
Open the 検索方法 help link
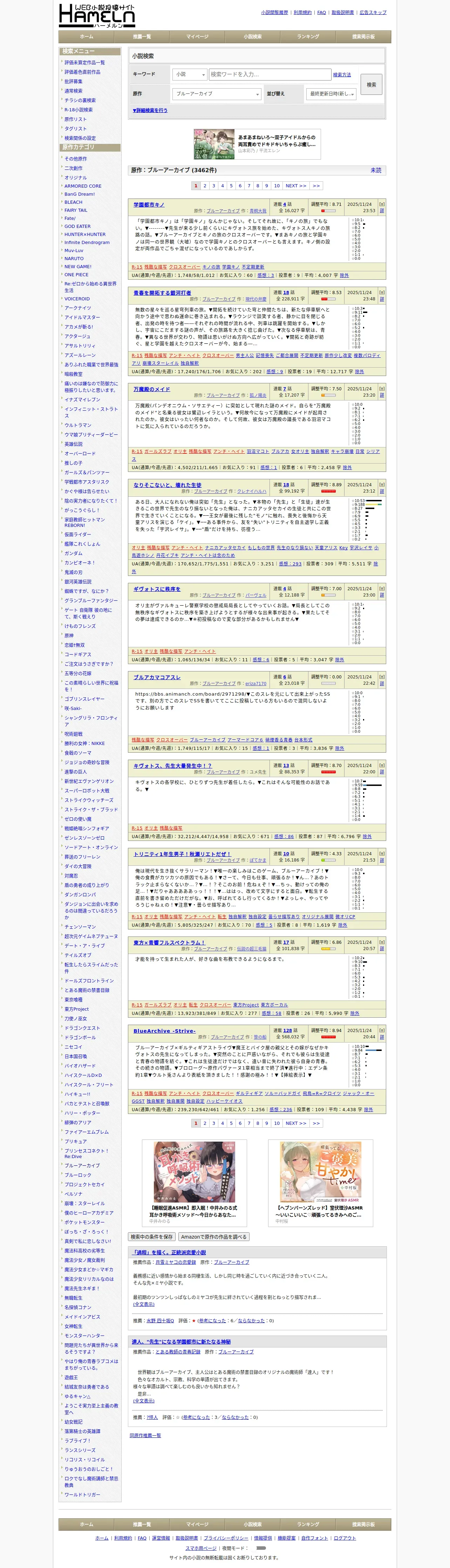[342, 74]
